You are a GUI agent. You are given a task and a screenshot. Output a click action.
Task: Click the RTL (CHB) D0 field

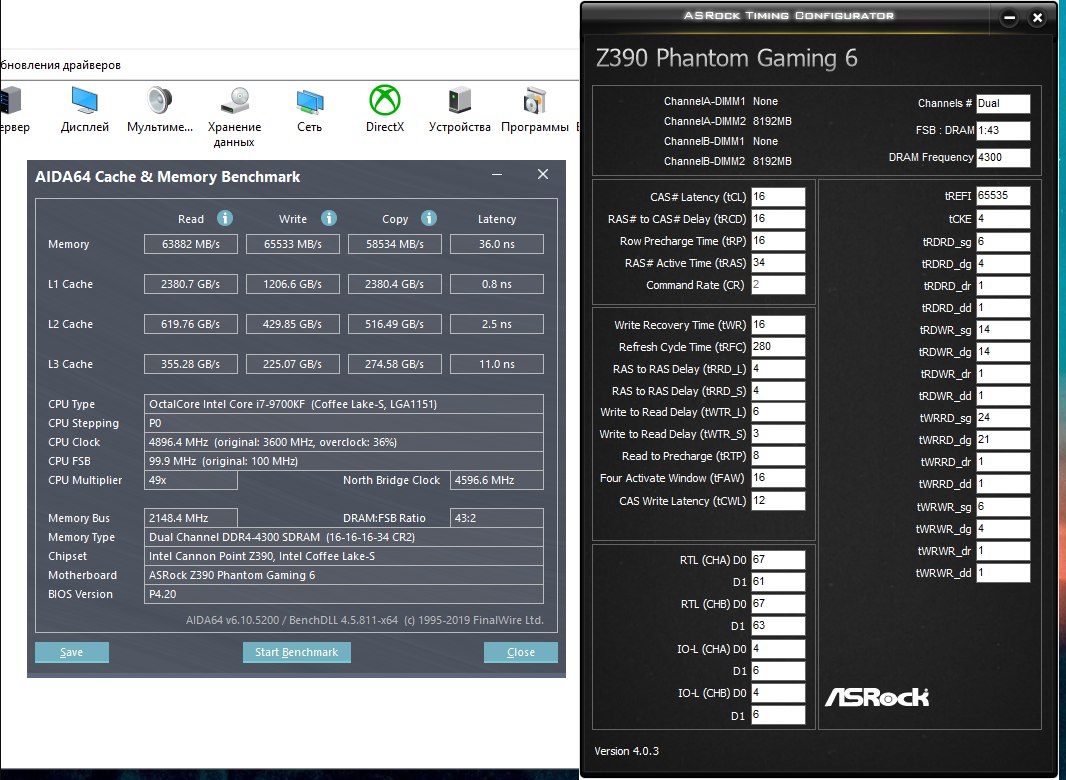click(x=778, y=603)
